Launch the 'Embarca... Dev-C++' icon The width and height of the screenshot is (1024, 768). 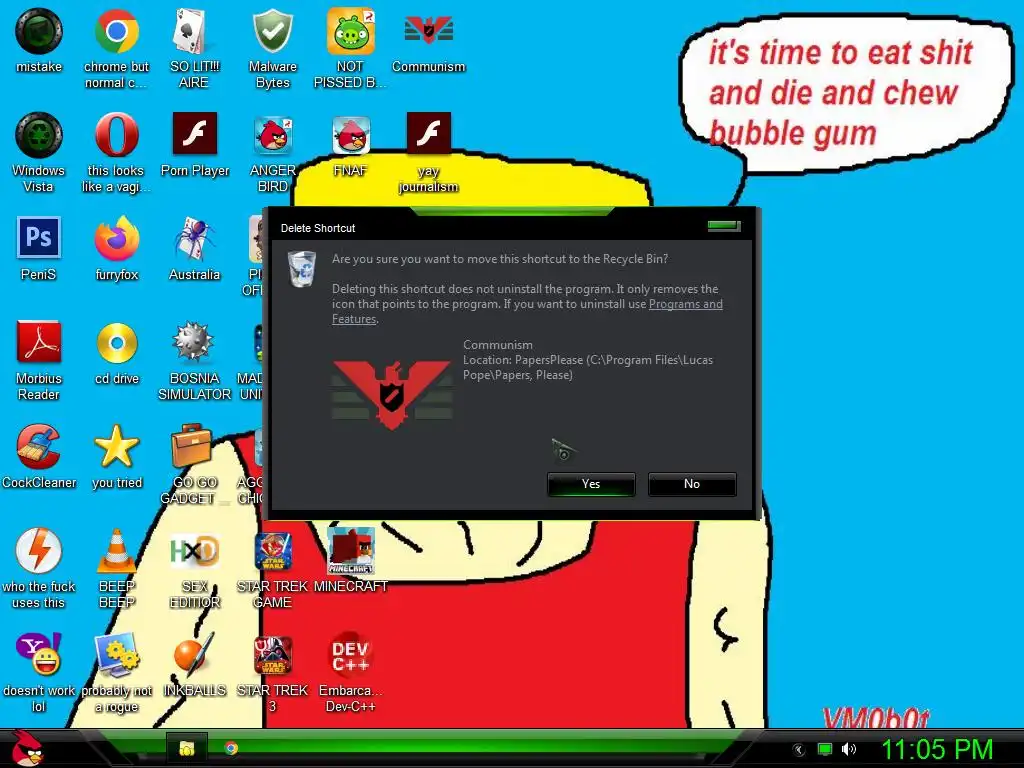(x=351, y=655)
